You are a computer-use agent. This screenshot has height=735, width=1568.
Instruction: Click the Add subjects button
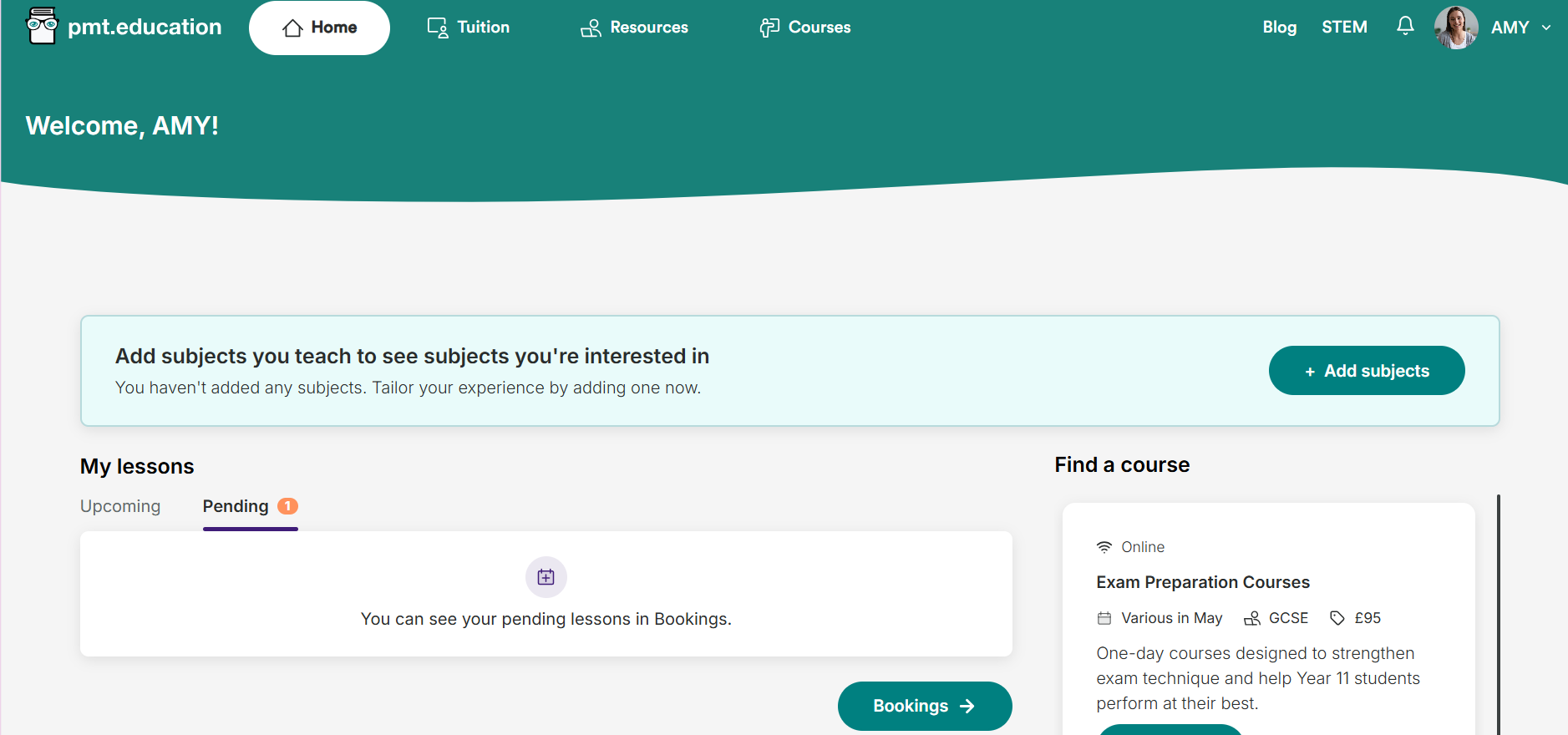click(1367, 371)
